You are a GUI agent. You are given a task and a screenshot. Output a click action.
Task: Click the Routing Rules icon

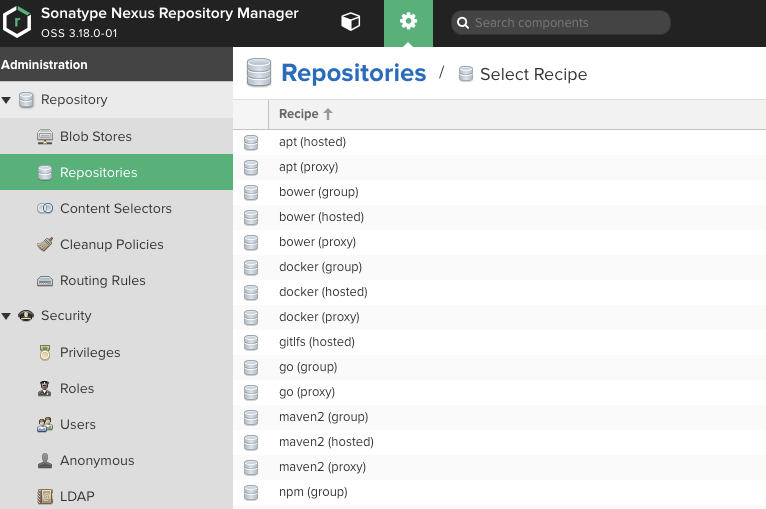click(44, 281)
